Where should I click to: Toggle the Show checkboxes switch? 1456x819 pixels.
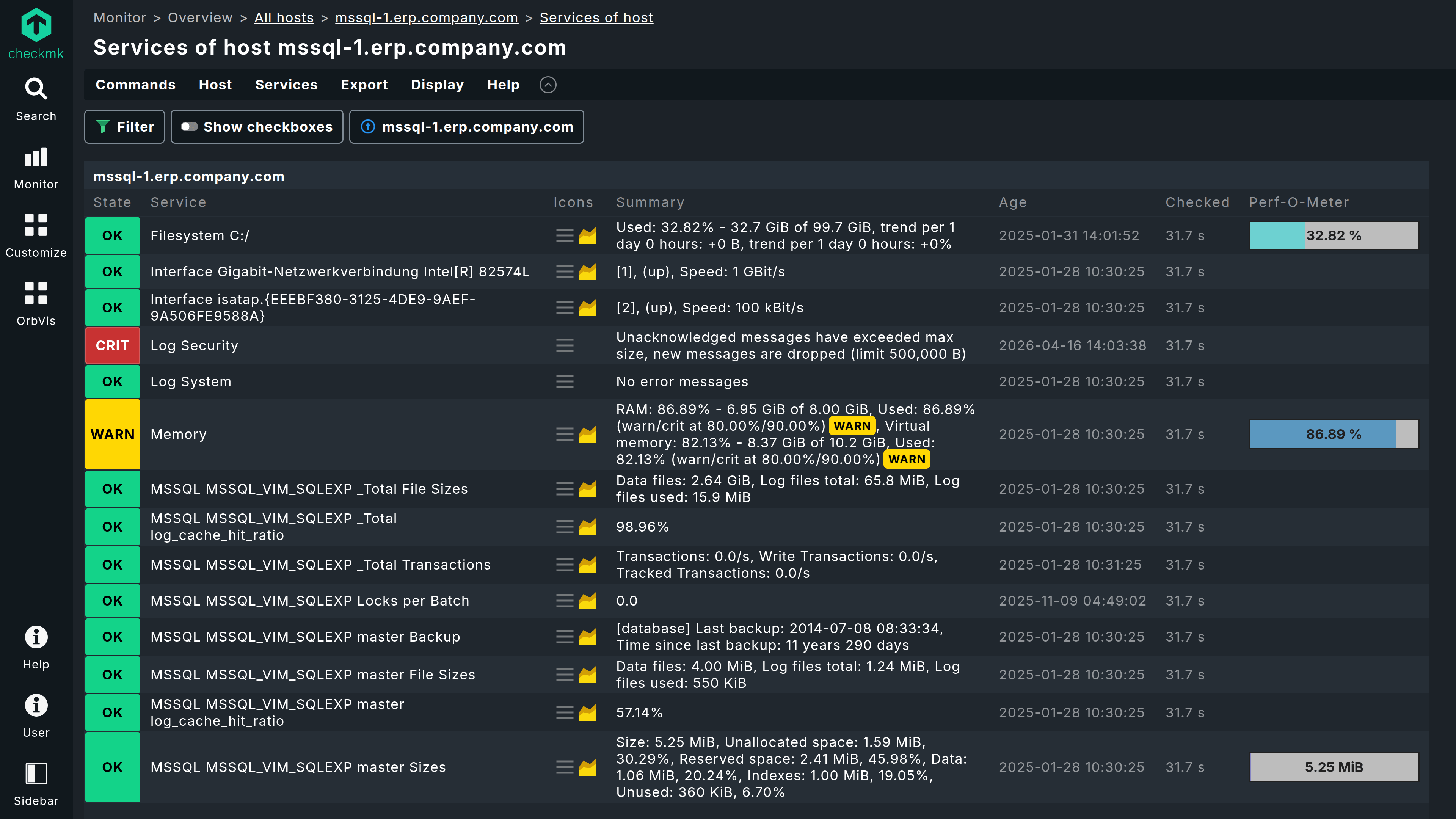pyautogui.click(x=189, y=127)
